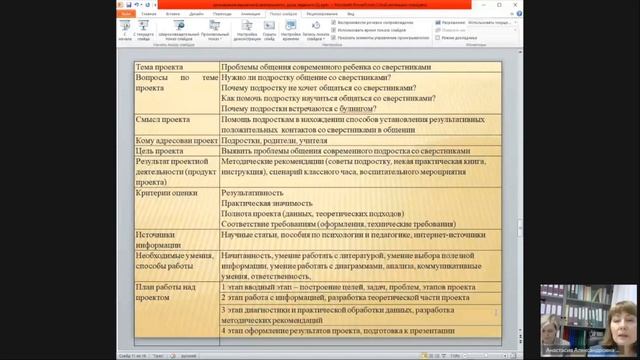Go to previous slide using double-arrow button
This screenshot has height=360, width=640.
(x=520, y=336)
